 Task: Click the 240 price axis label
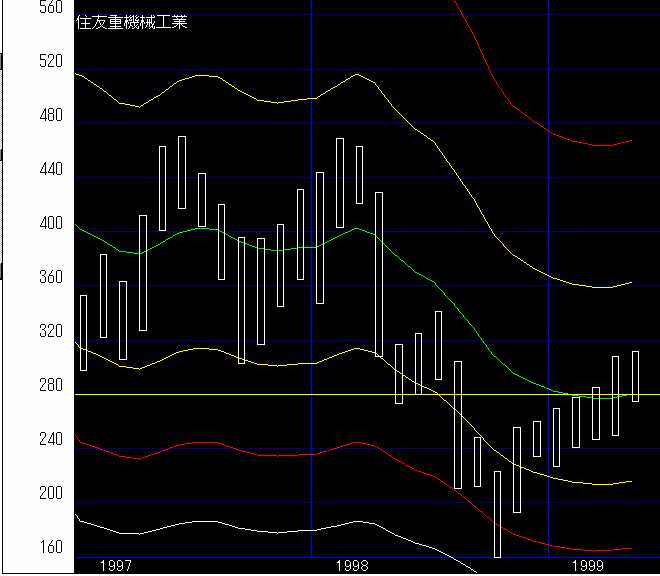point(50,440)
